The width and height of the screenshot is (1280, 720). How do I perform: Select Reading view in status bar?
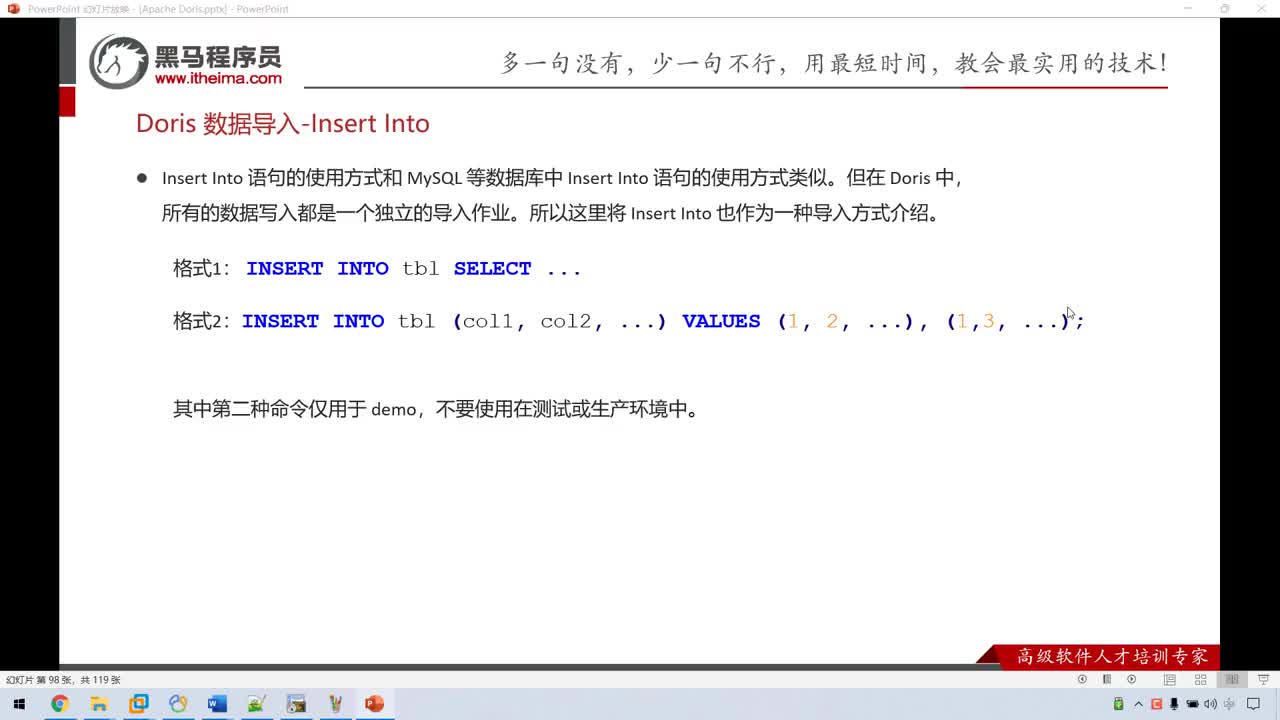tap(1232, 679)
